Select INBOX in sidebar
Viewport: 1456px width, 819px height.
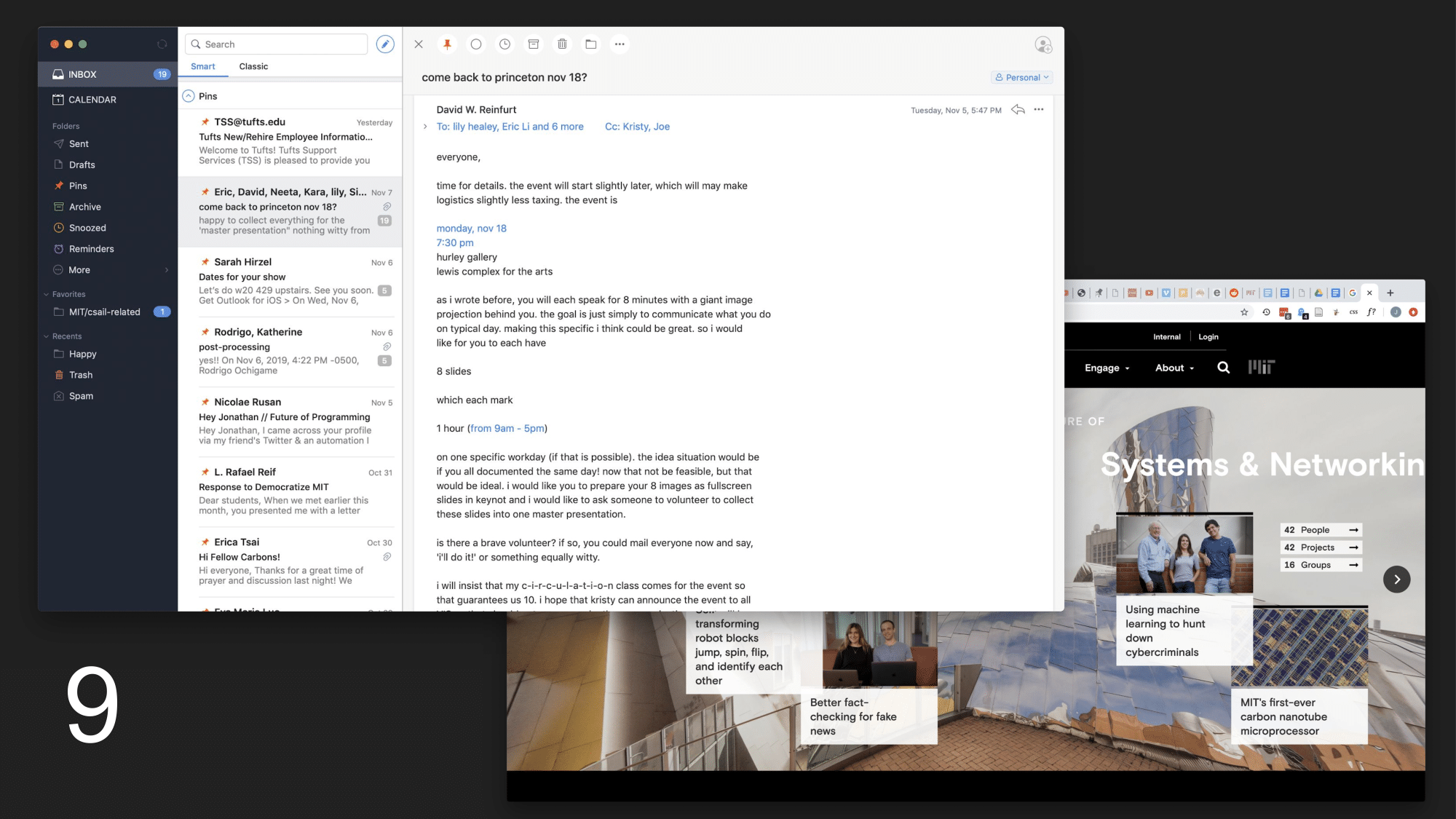coord(108,74)
